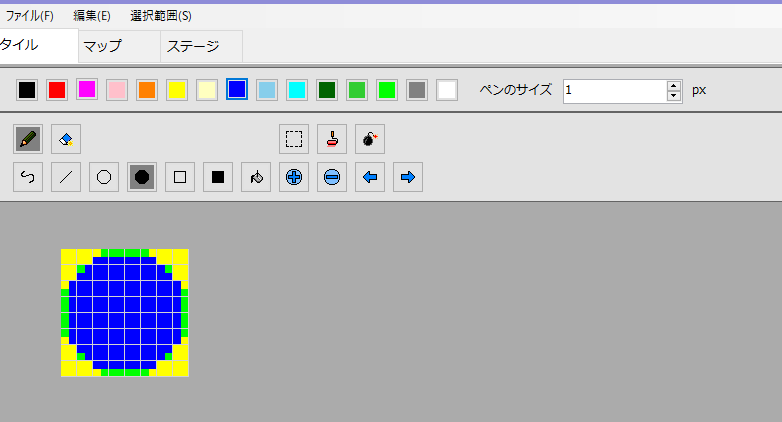Select the straight line tool

[x=66, y=177]
